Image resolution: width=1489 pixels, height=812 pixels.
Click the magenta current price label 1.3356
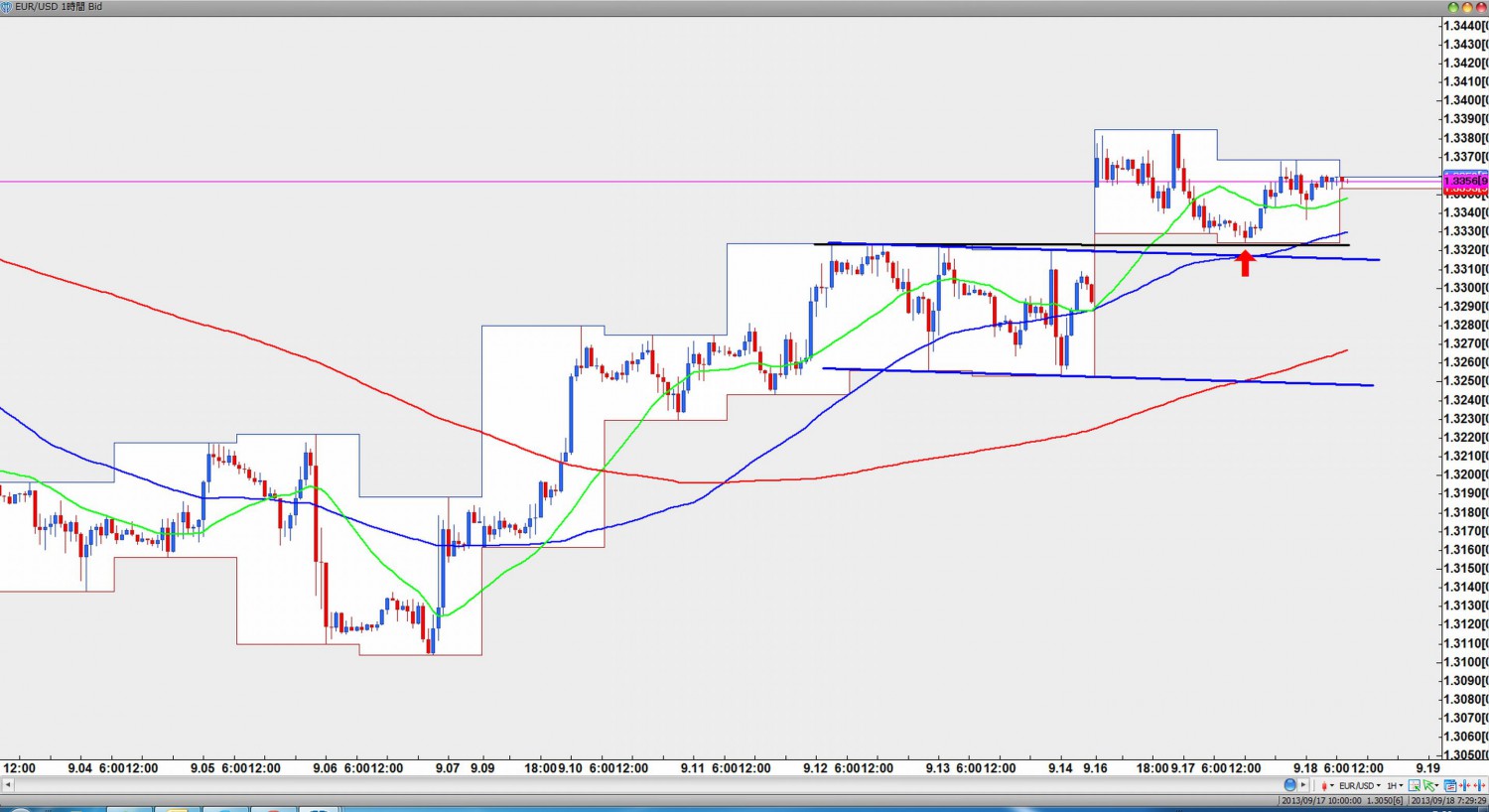1464,181
